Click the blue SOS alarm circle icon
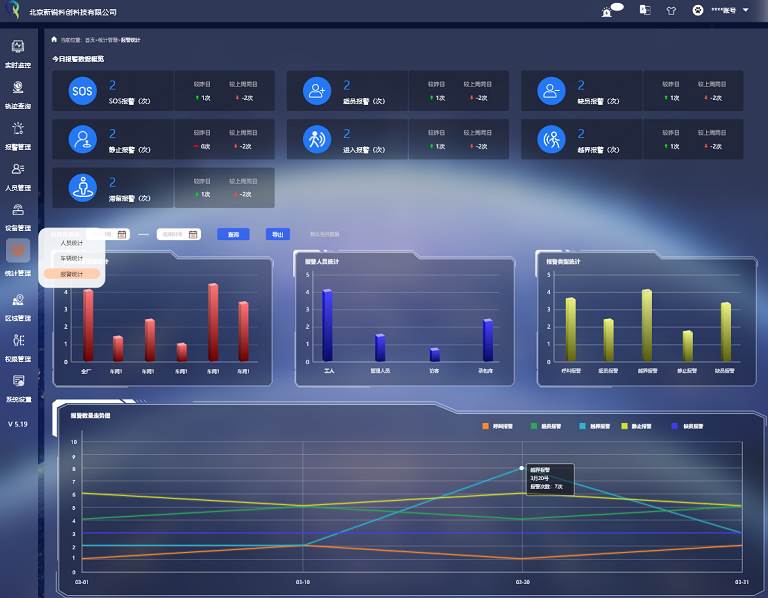The image size is (768, 598). (82, 91)
